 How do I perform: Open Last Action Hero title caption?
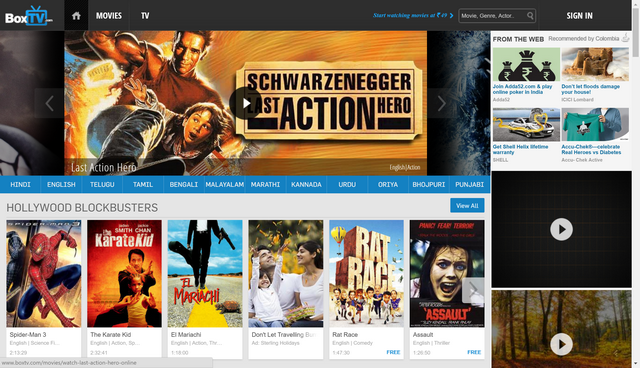point(104,168)
